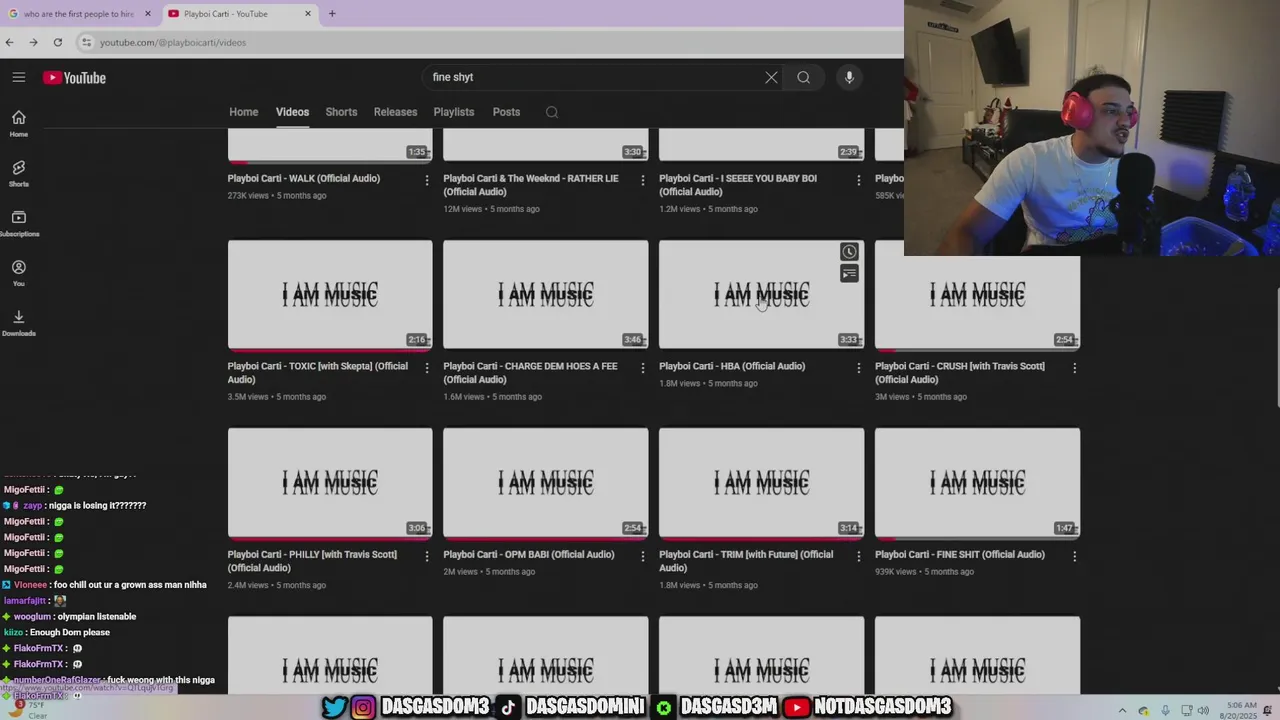Open FINE SHIT Official Audio title link

960,554
